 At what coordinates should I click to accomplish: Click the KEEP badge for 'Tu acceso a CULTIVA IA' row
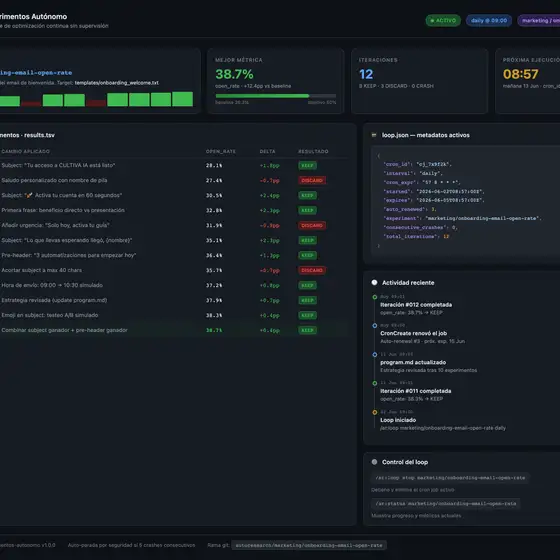coord(307,165)
